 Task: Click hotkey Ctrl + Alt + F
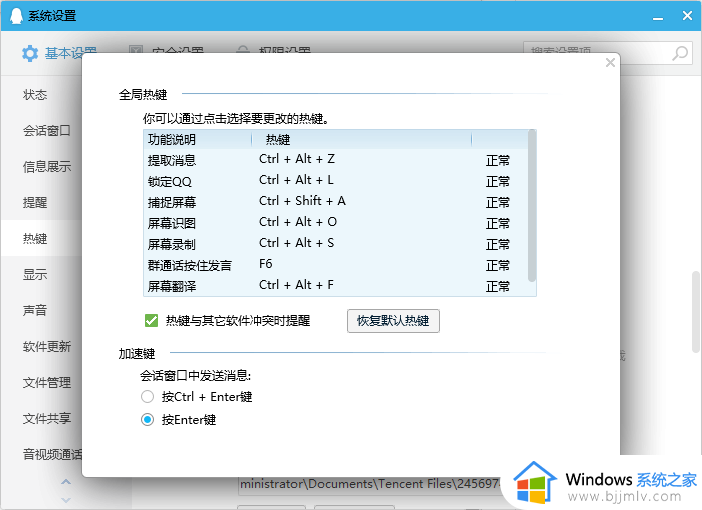pos(296,285)
